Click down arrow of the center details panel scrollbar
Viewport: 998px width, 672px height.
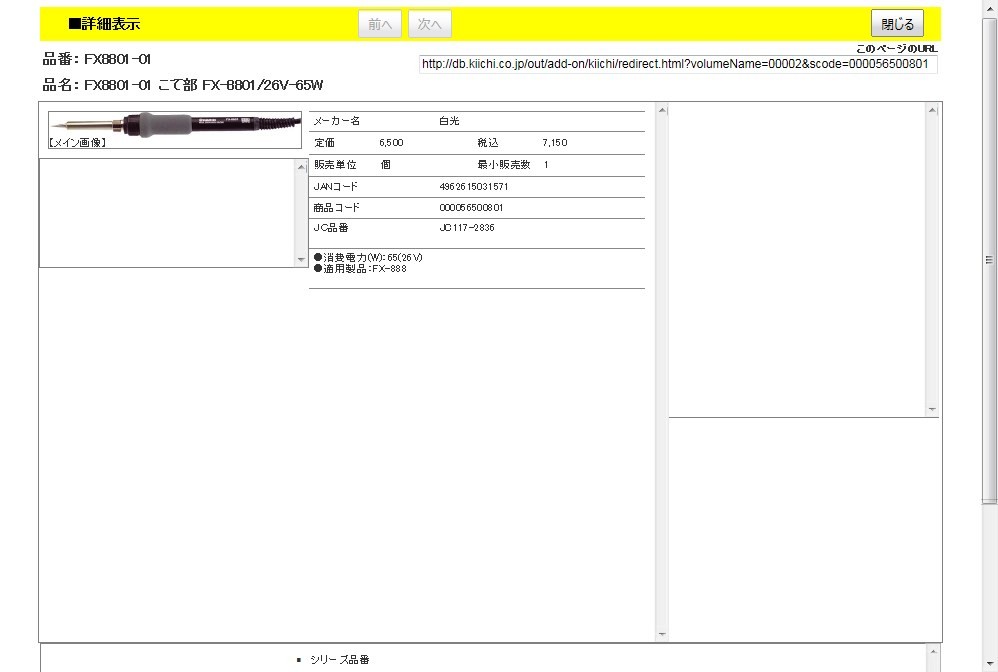click(662, 634)
